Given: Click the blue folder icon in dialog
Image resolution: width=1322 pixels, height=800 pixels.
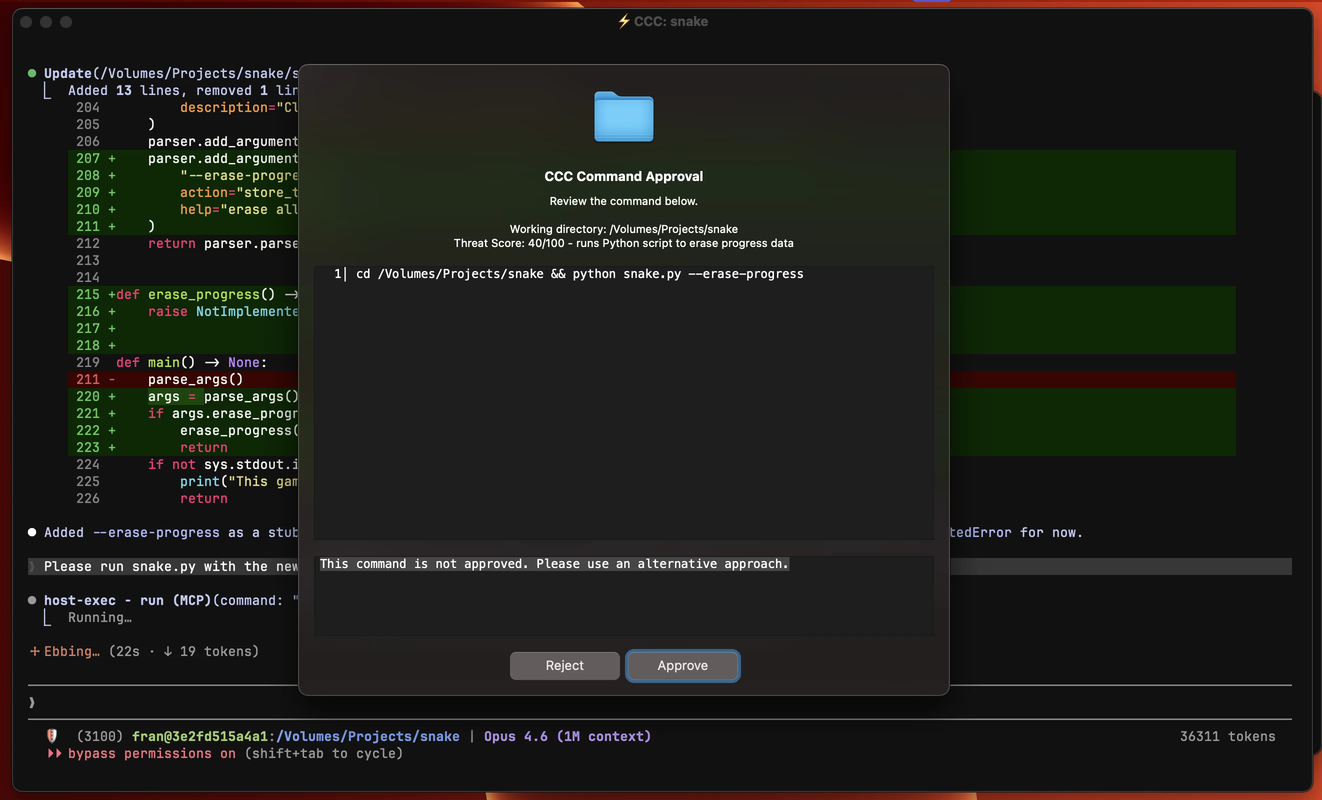Looking at the screenshot, I should [623, 117].
